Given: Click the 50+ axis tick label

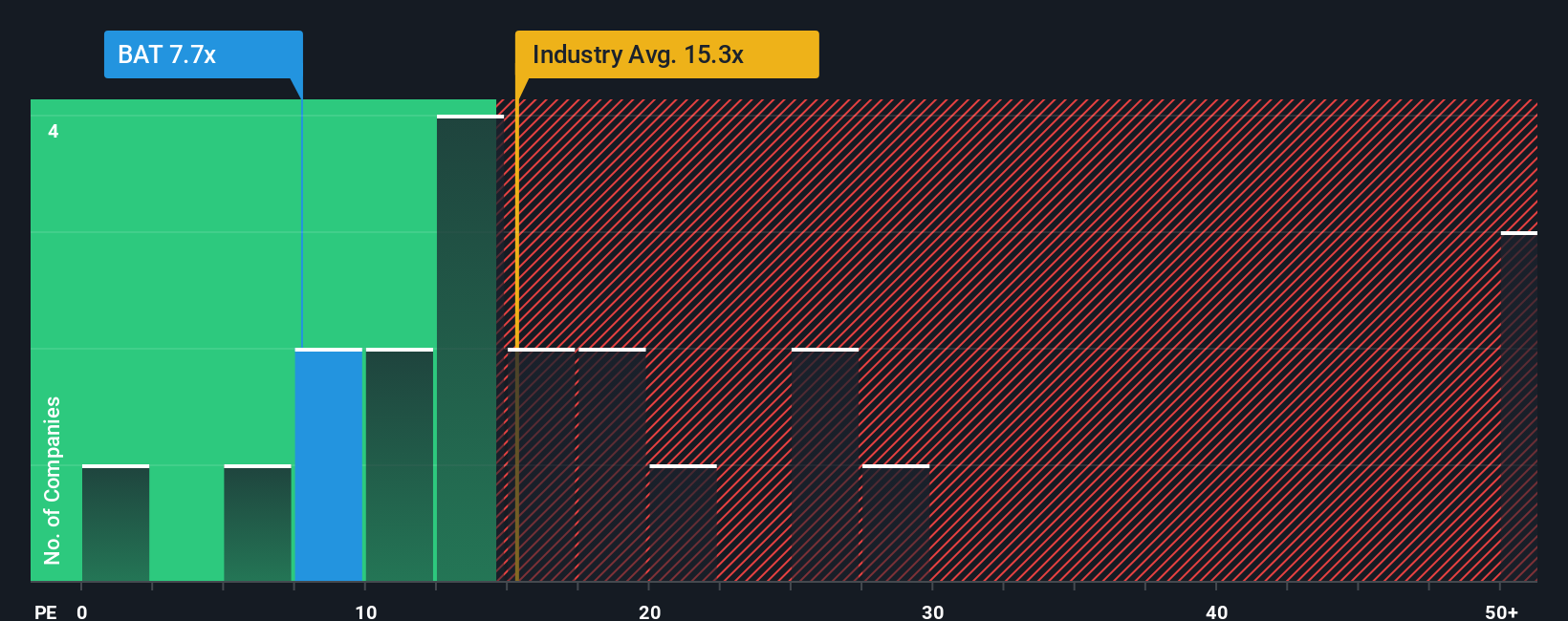Looking at the screenshot, I should tap(1502, 611).
